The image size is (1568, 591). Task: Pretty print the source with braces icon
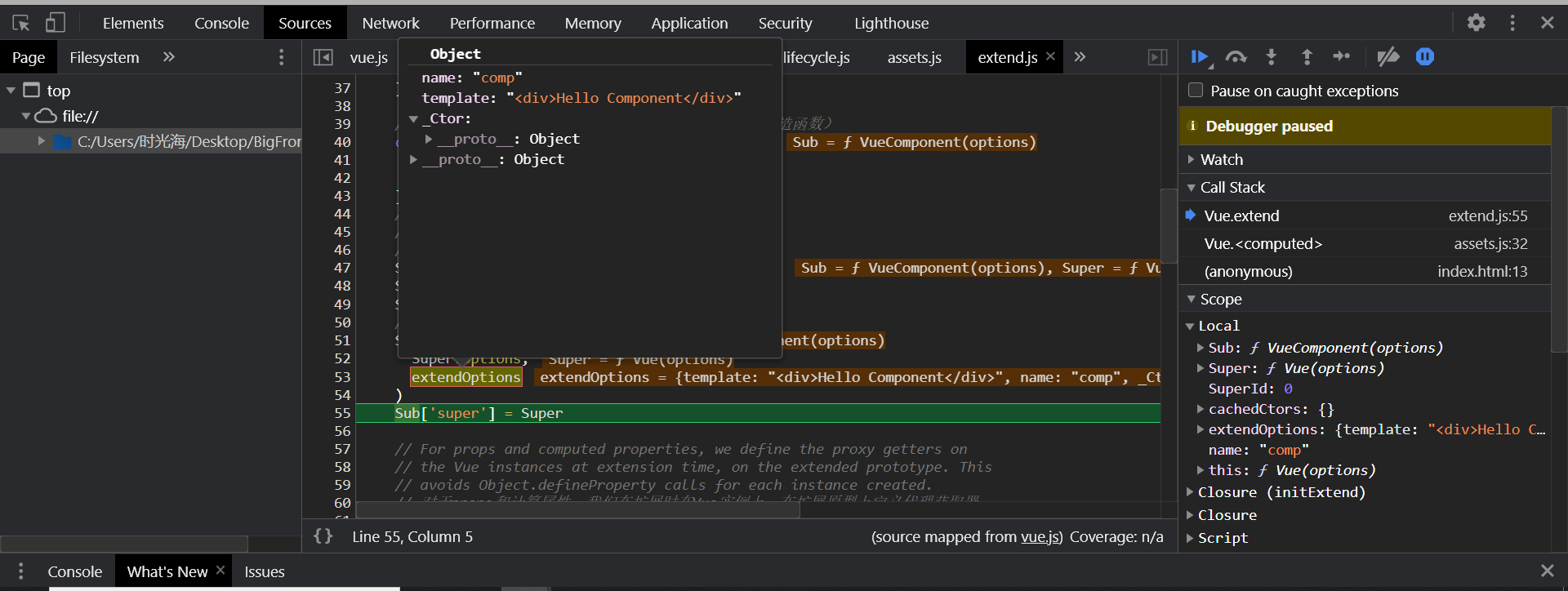323,536
